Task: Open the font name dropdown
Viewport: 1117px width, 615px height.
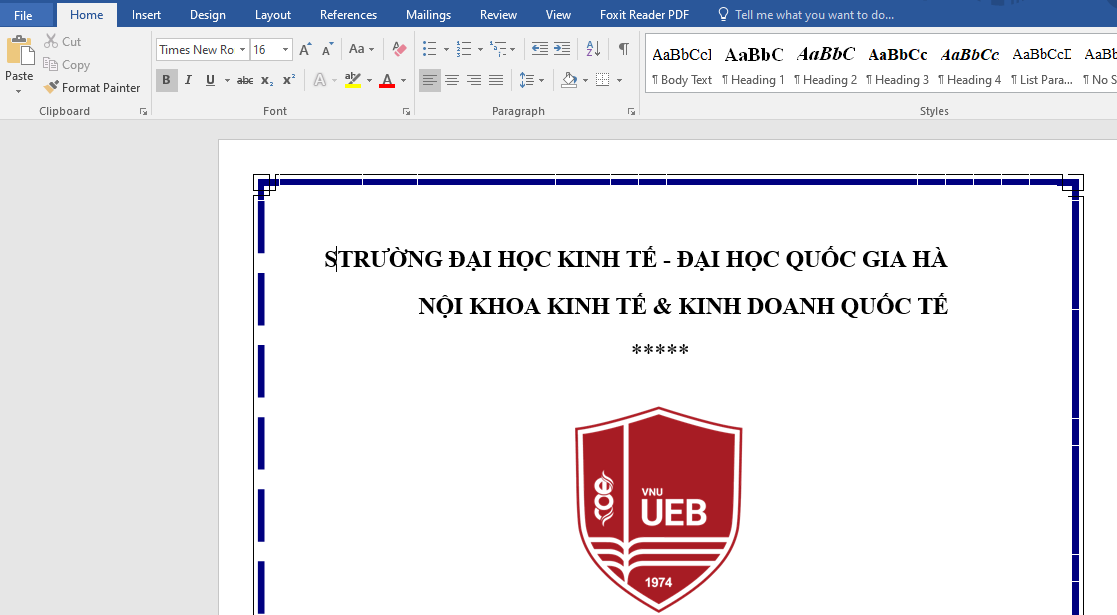Action: 242,49
